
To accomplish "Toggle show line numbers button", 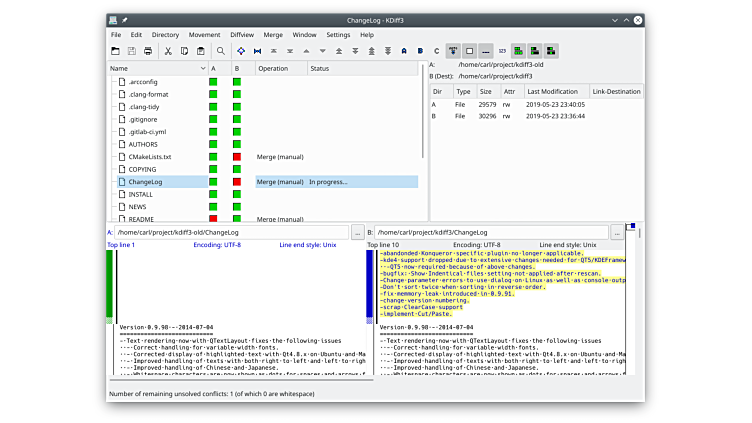I will click(x=502, y=51).
